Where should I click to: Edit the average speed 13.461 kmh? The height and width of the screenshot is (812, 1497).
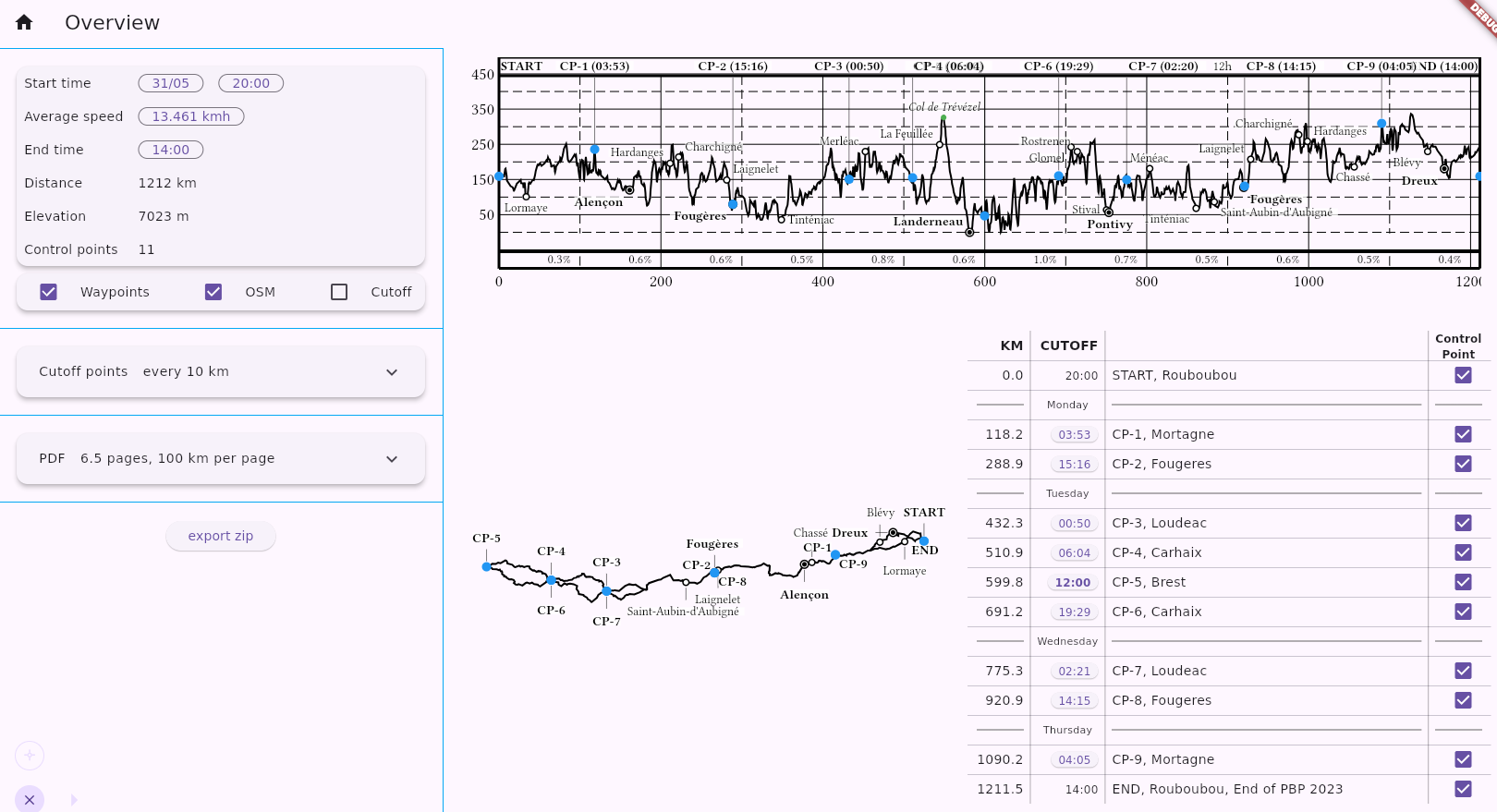pos(191,116)
